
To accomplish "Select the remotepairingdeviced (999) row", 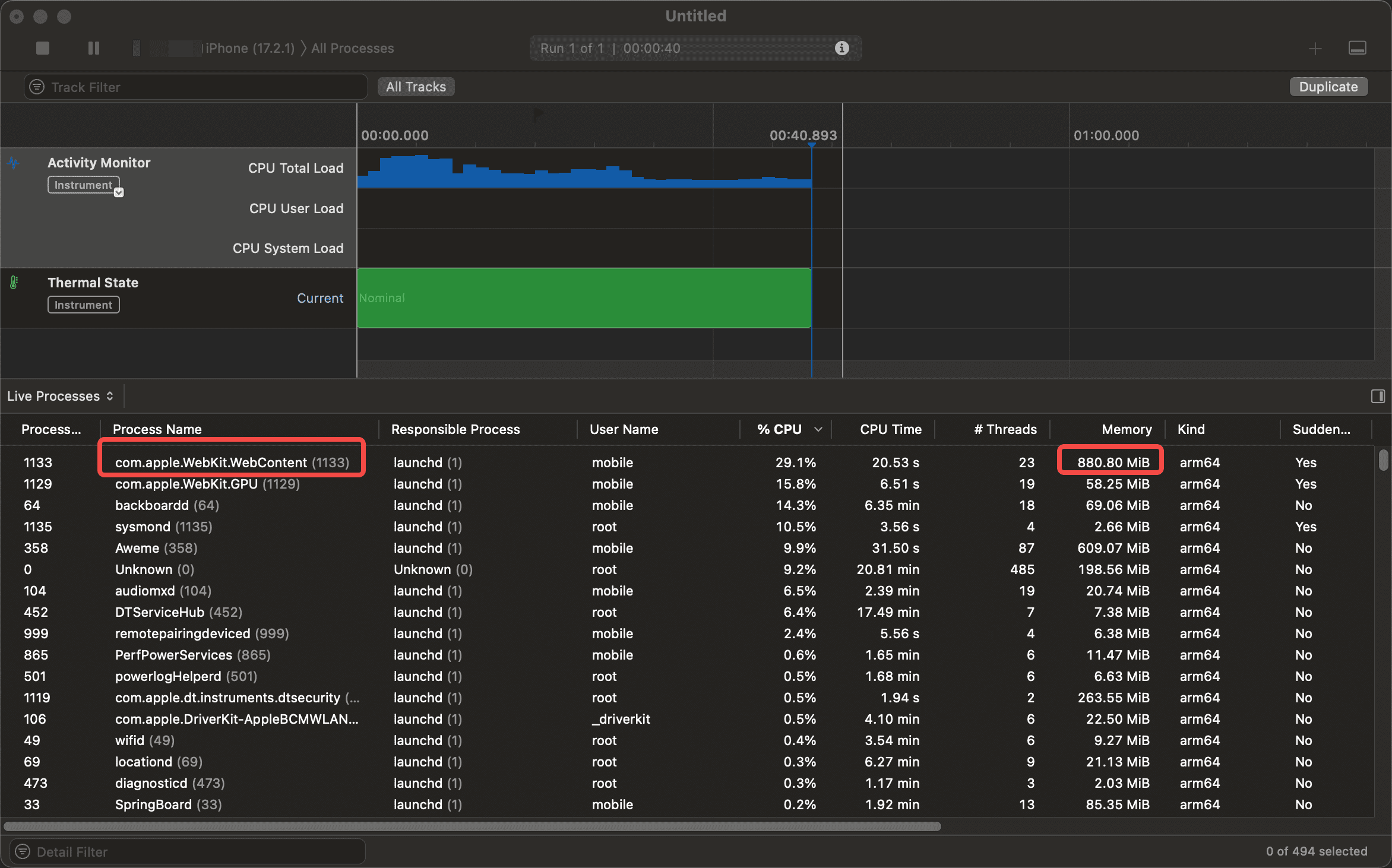I will [687, 633].
